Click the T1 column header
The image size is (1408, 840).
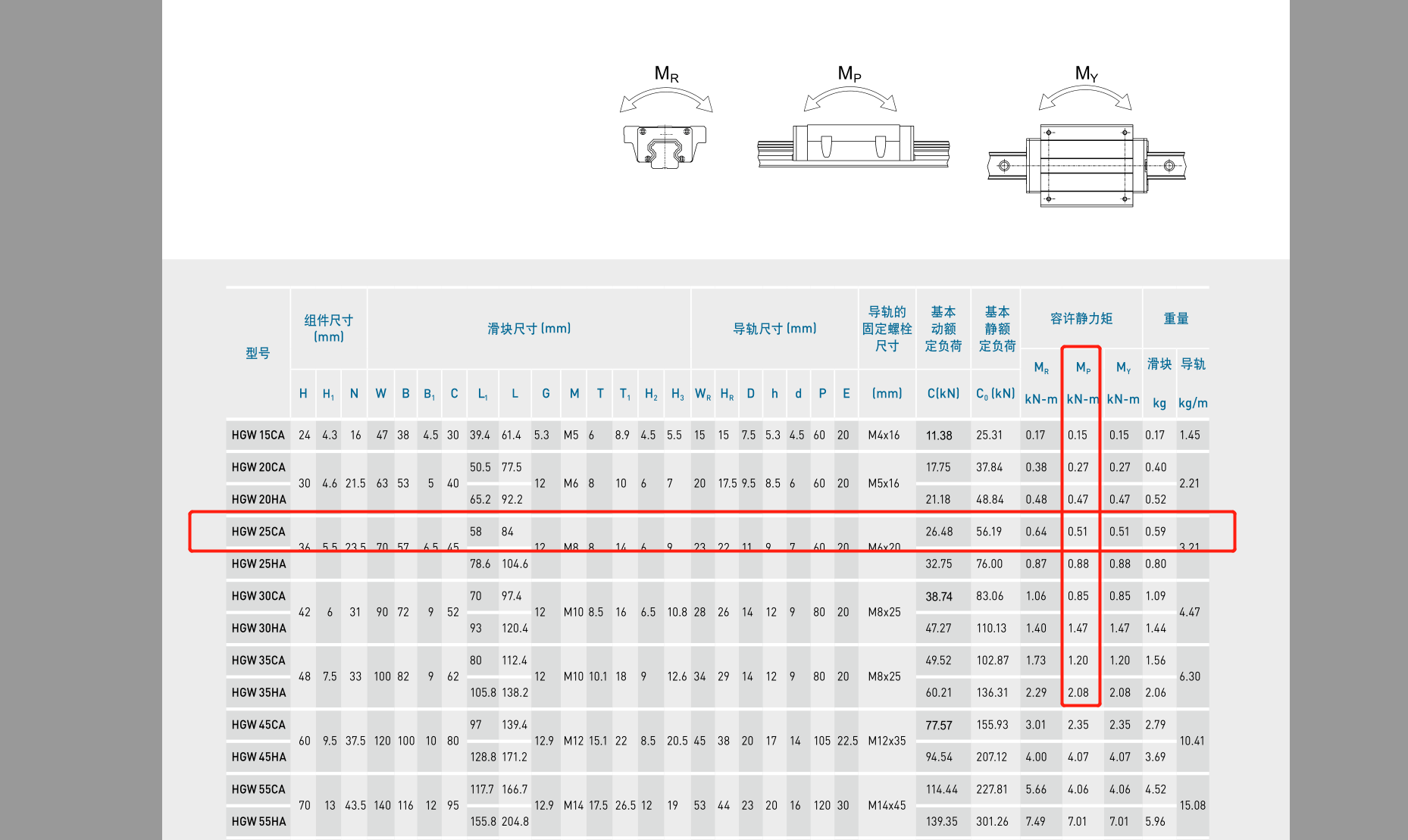tap(624, 394)
